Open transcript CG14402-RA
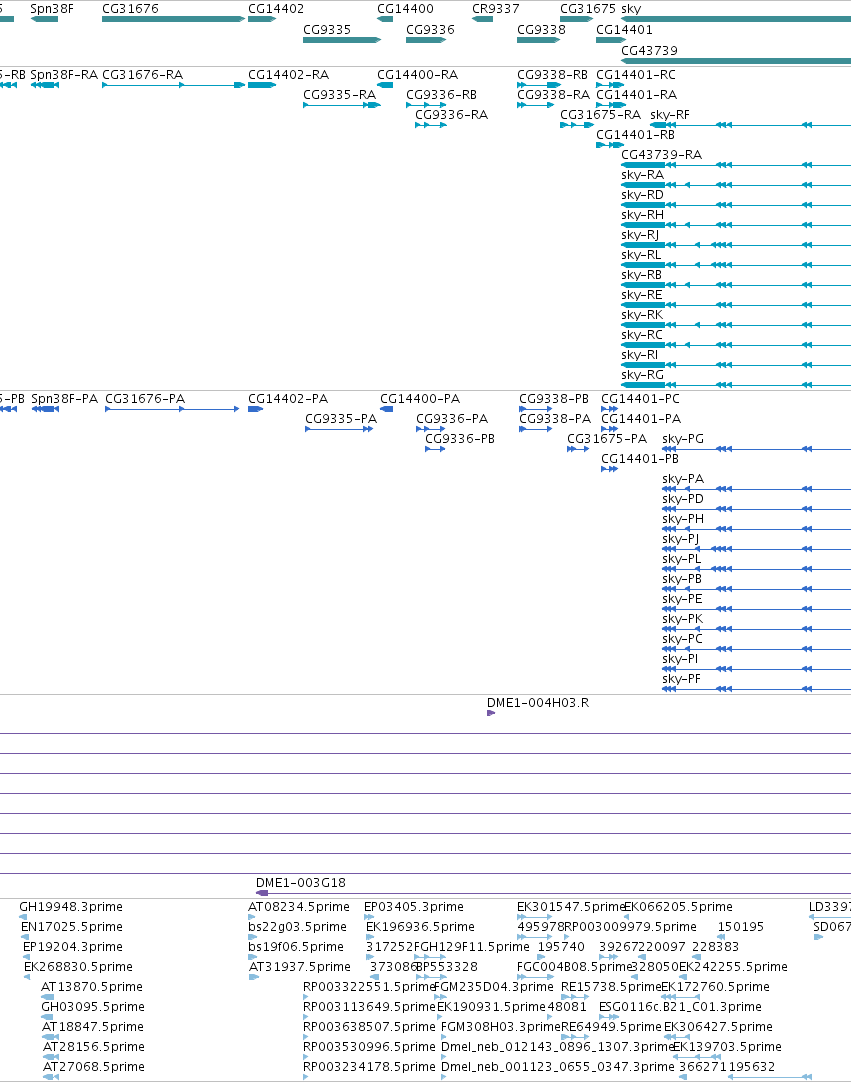 pyautogui.click(x=288, y=75)
